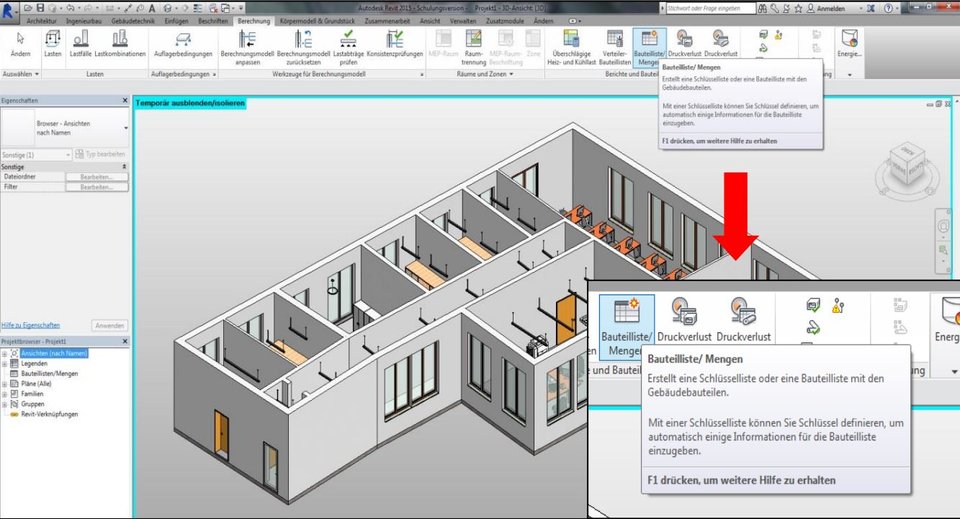Switch to the Einfügen tab
This screenshot has height=519, width=960.
pos(176,21)
